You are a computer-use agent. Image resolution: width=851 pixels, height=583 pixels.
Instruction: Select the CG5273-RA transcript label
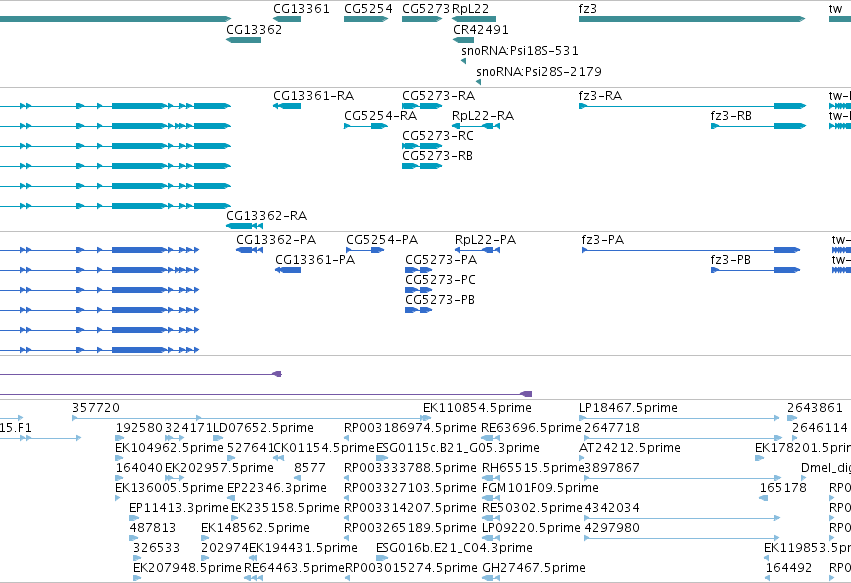(439, 96)
